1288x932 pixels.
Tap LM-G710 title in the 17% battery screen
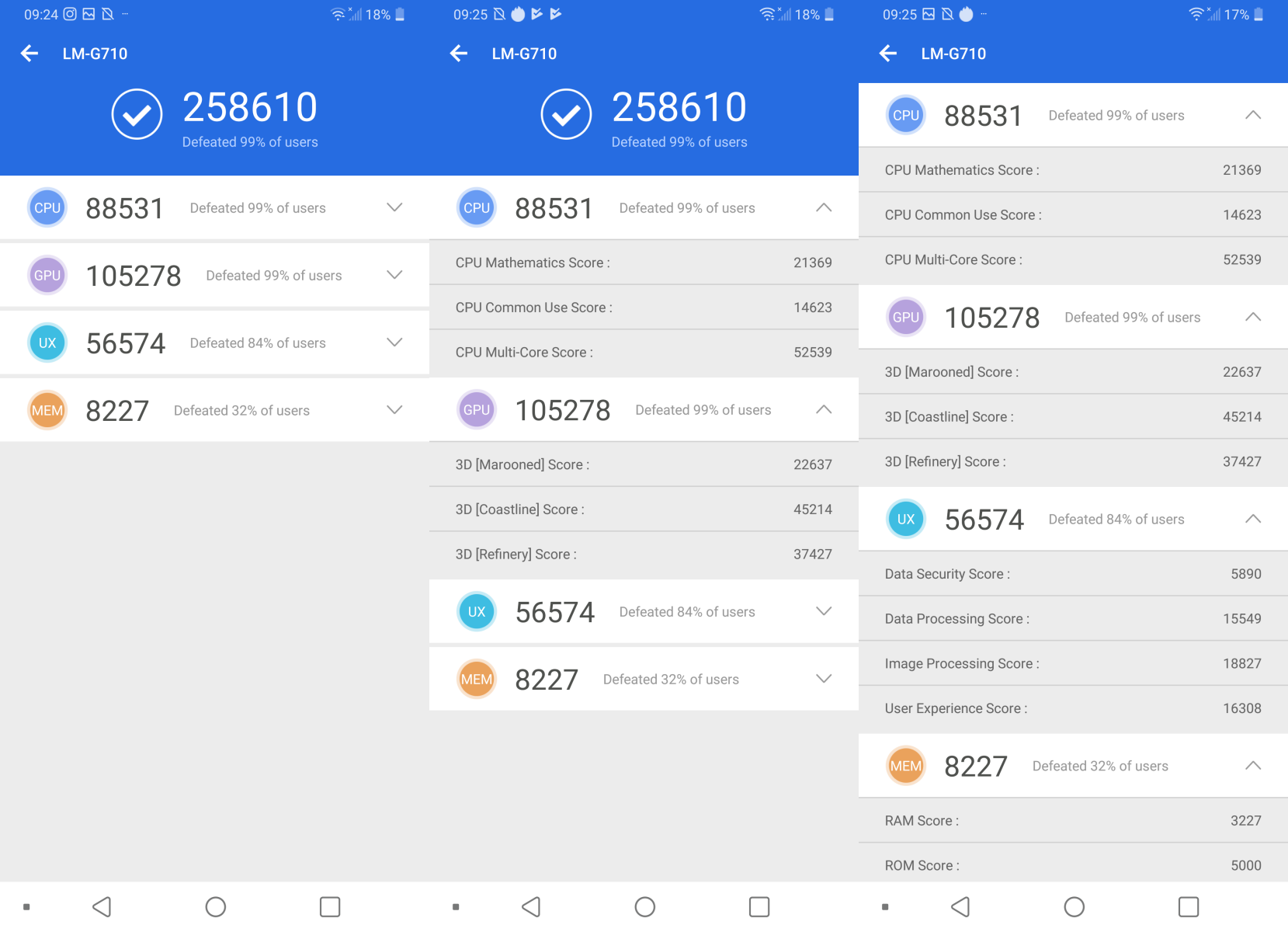pos(953,54)
